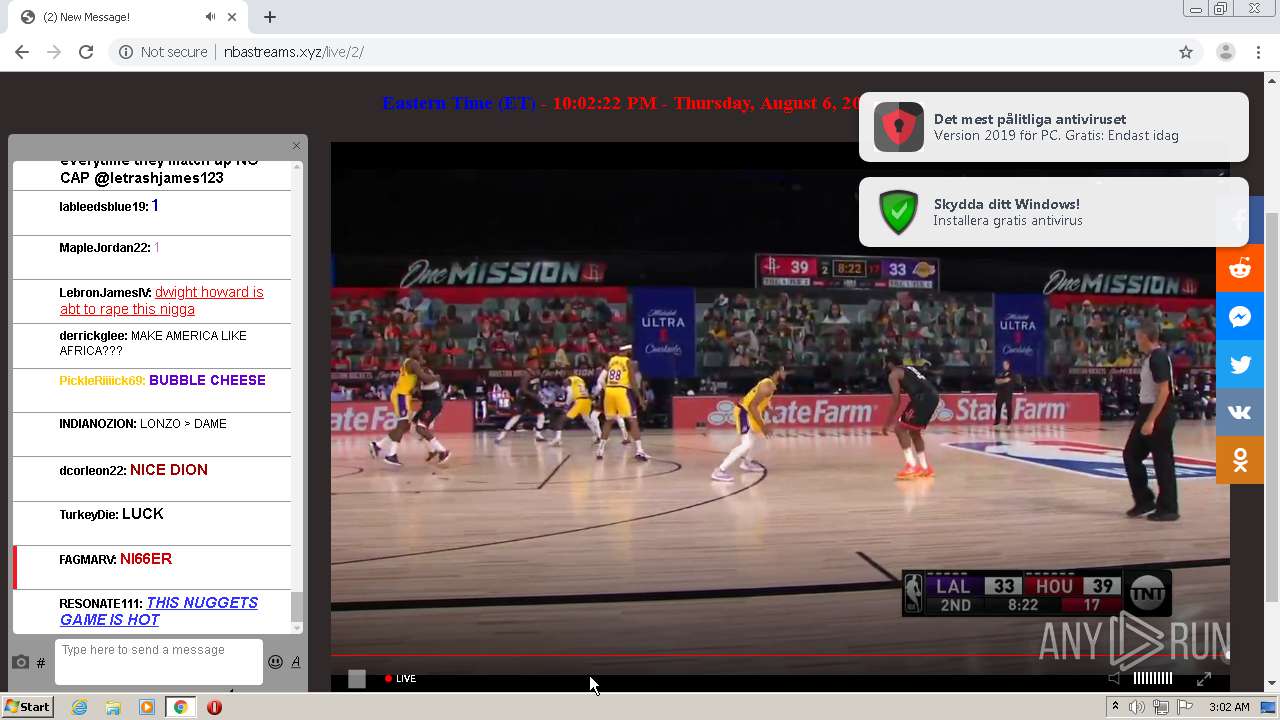Click the page scrollbar up arrow

1272,79
